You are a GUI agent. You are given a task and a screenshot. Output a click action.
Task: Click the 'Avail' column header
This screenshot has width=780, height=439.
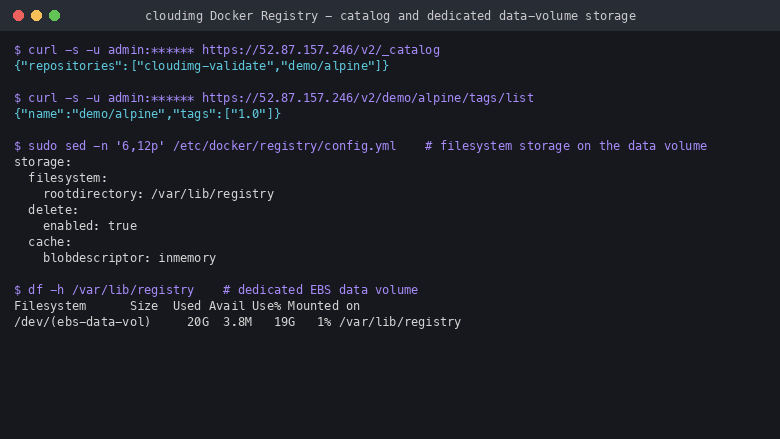pos(227,306)
